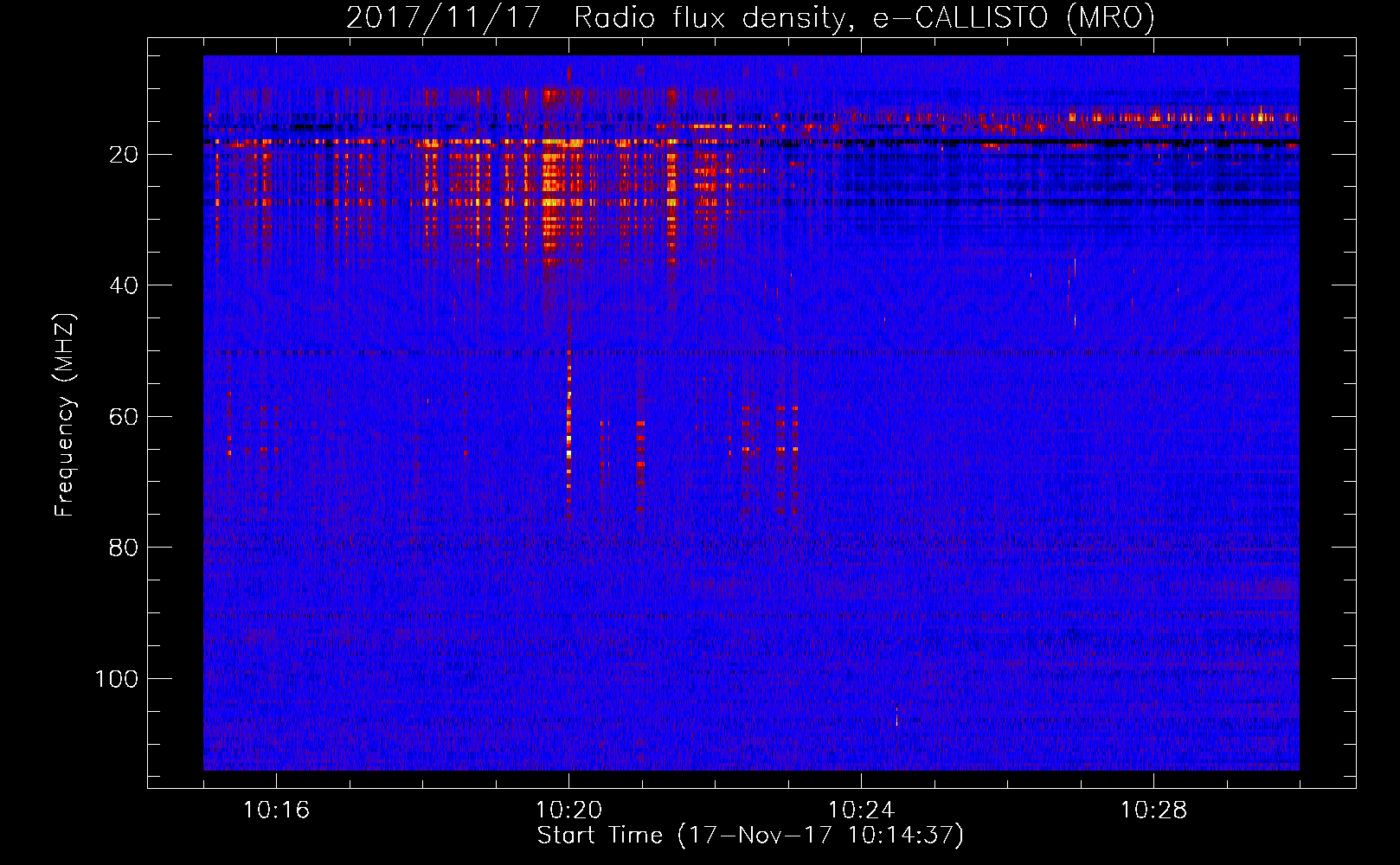Click the 'Frequency (MHZ)' axis label

[65, 414]
